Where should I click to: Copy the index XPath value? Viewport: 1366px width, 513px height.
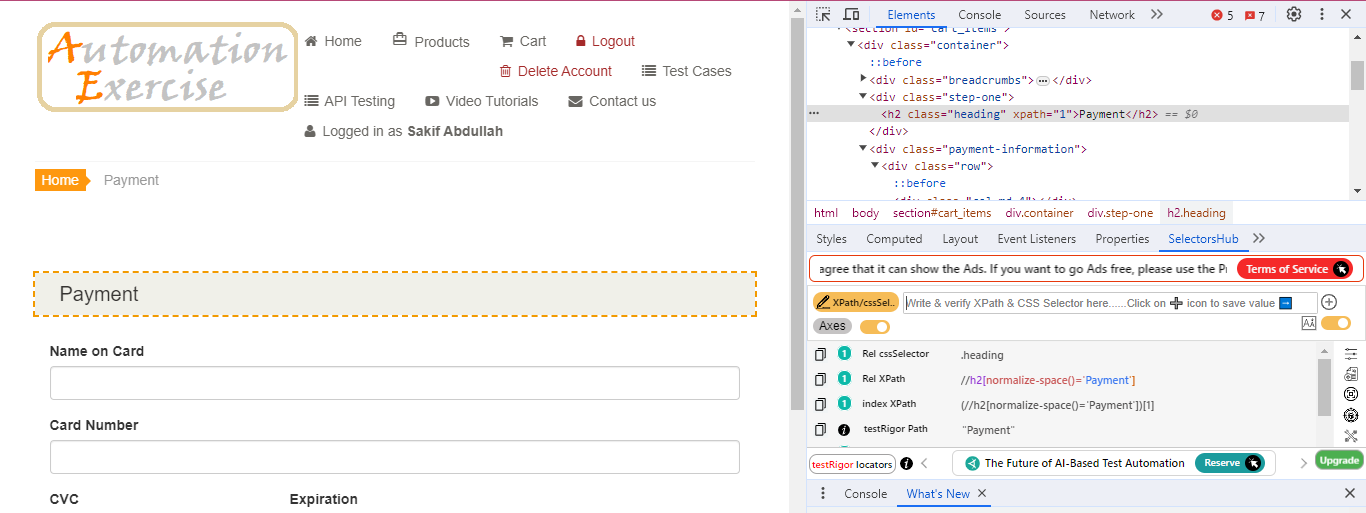pos(820,404)
